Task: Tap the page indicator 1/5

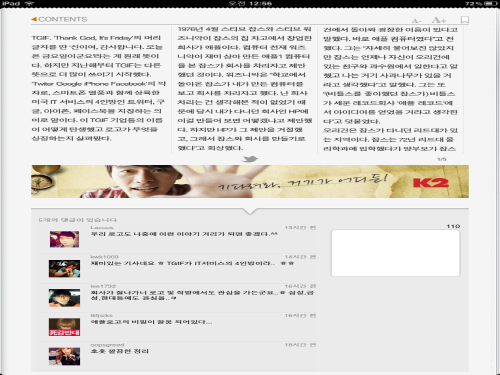Action: tap(442, 159)
